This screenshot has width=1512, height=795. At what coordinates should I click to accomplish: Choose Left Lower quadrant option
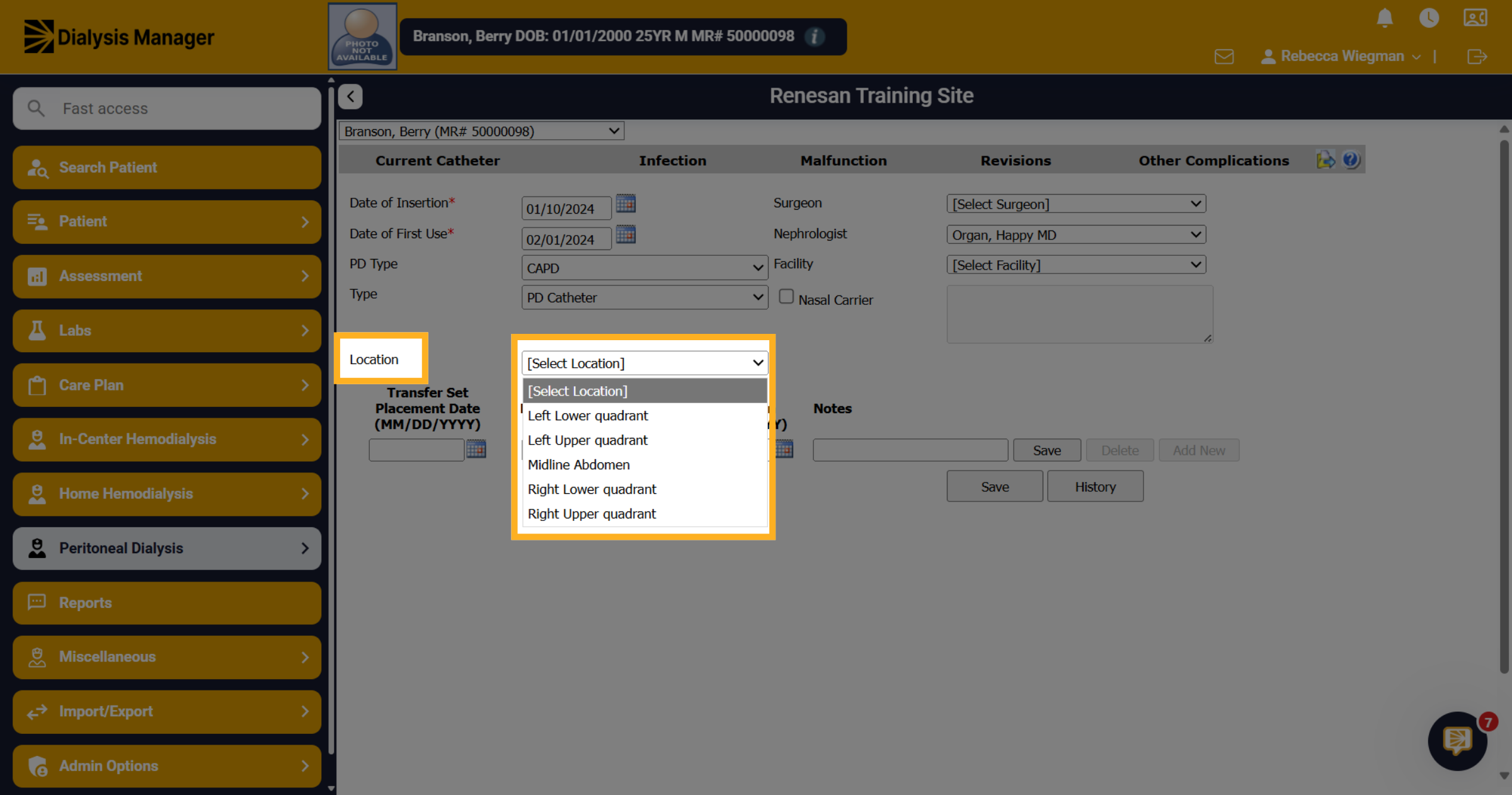point(644,416)
